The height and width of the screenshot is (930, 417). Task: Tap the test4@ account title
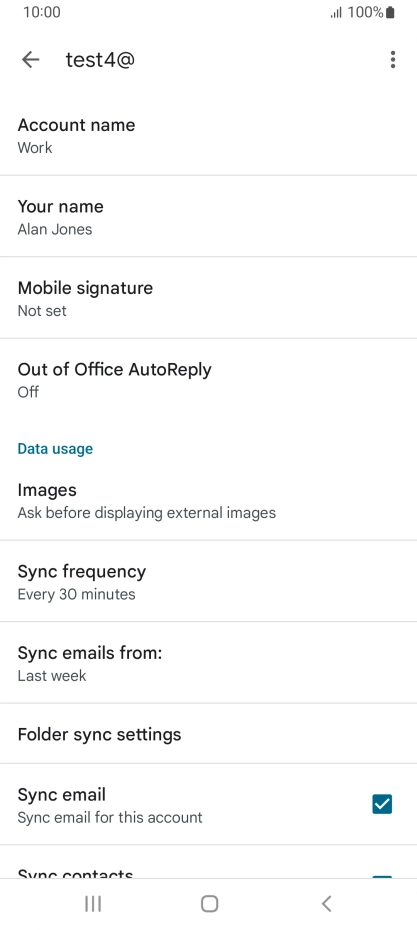pos(100,59)
